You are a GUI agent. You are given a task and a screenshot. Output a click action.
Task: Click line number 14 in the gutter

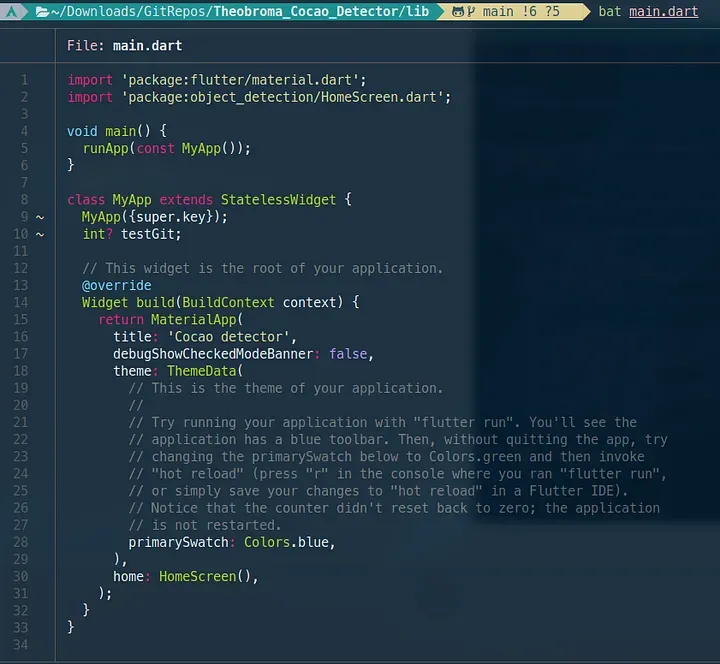[x=21, y=302]
